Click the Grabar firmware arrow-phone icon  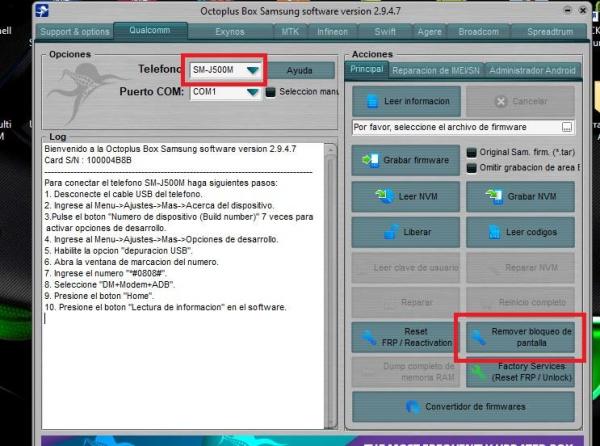click(x=370, y=160)
